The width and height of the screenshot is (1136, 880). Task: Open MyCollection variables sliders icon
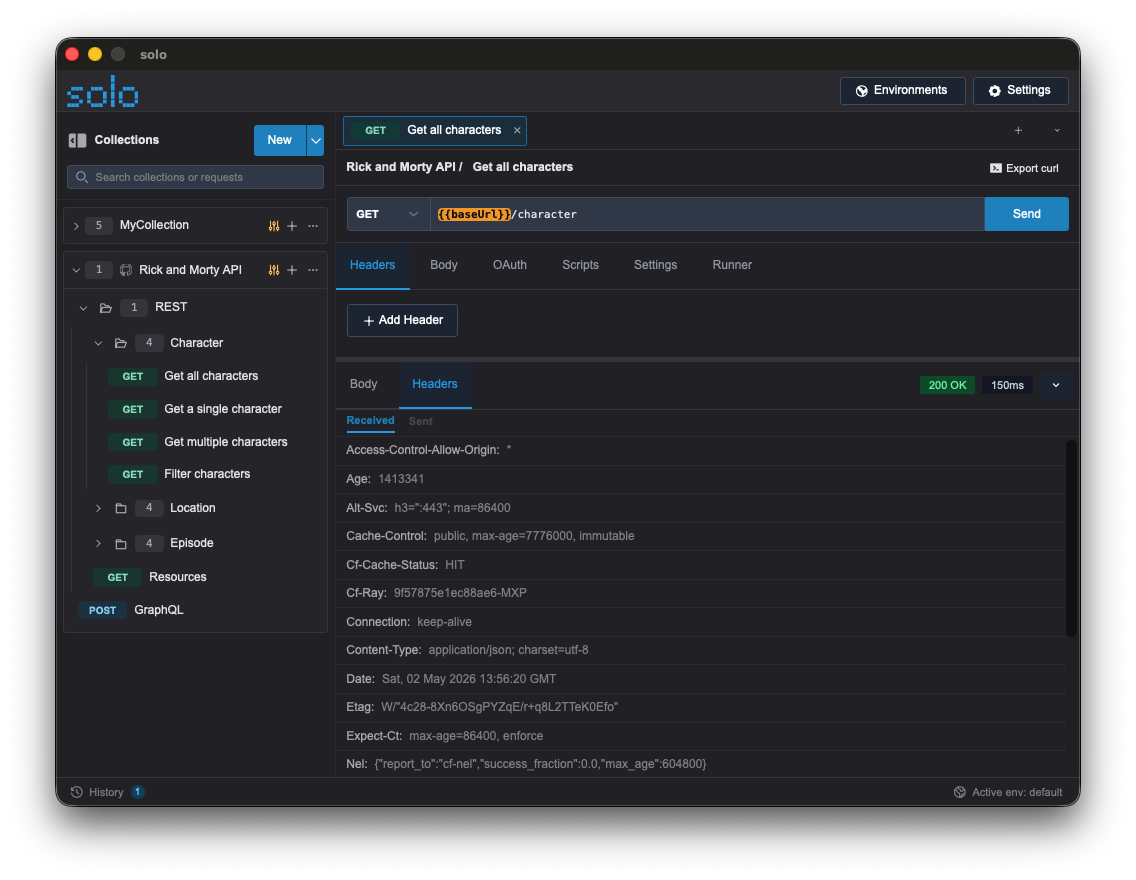[x=274, y=226]
